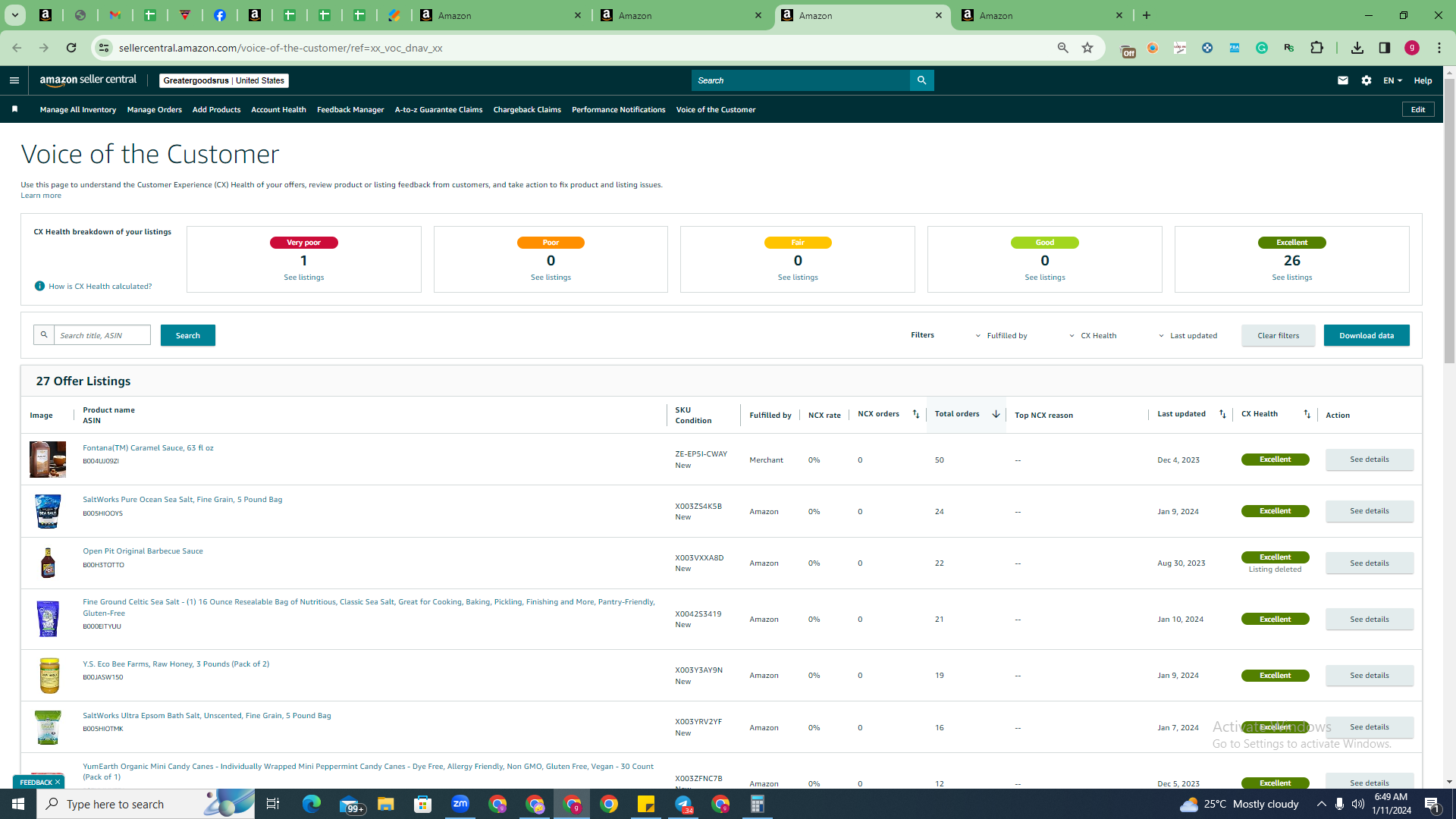Expand the EN language dropdown
The width and height of the screenshot is (1456, 819).
(x=1392, y=80)
